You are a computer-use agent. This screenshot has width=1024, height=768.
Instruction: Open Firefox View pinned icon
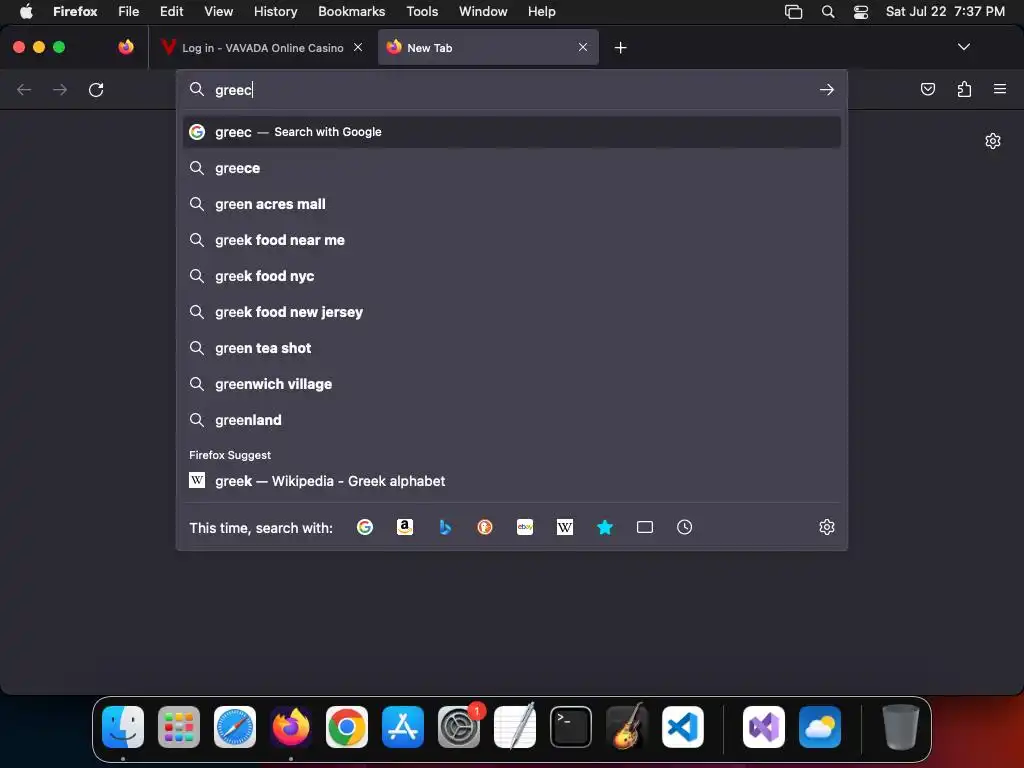(126, 47)
